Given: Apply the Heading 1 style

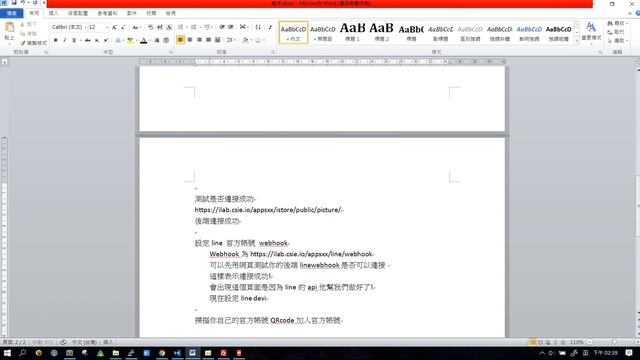Looking at the screenshot, I should coord(352,33).
